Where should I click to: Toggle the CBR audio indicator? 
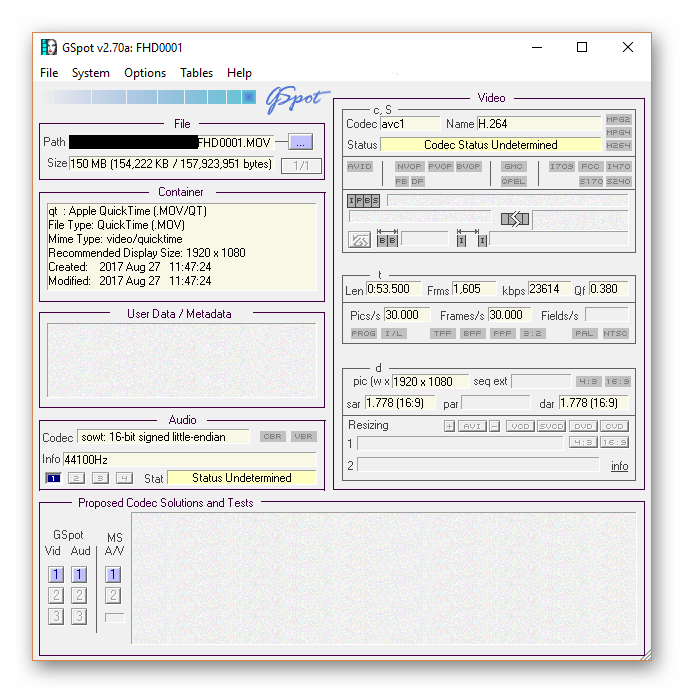coord(272,437)
